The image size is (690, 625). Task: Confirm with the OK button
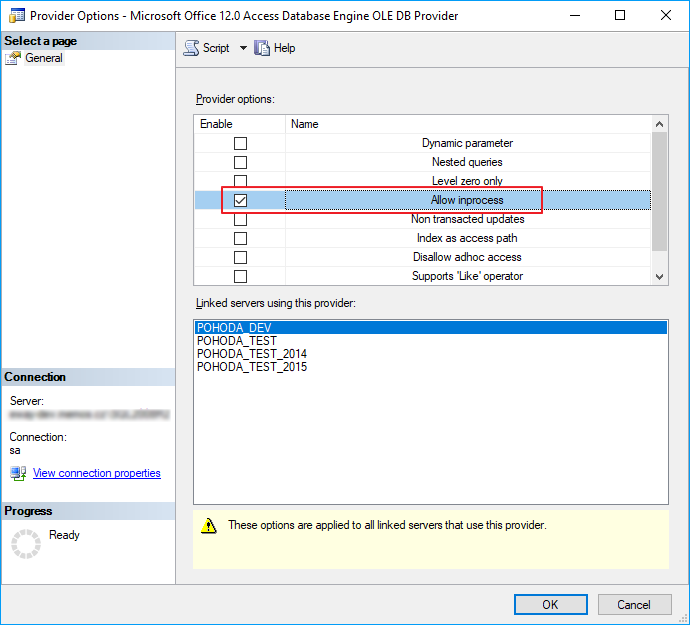pos(551,604)
